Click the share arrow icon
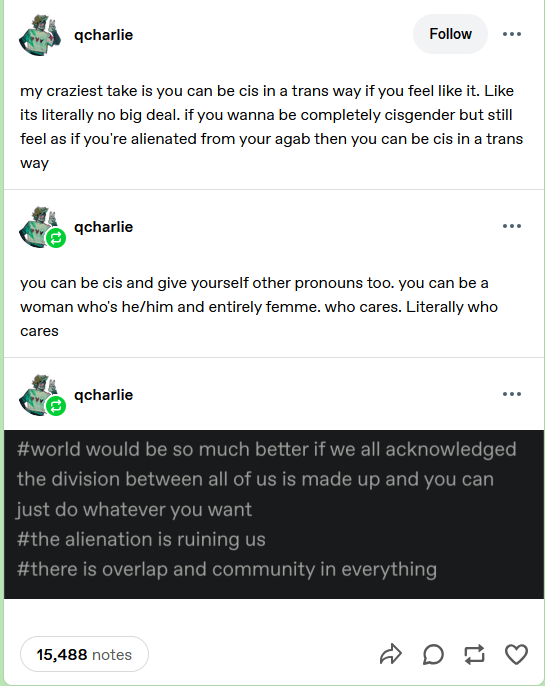 tap(391, 654)
